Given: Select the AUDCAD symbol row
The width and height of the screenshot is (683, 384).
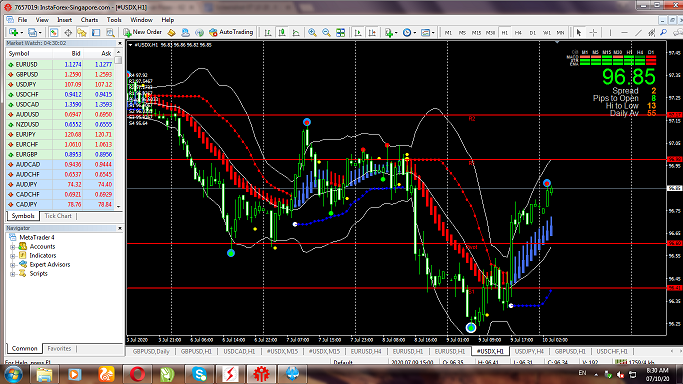Looking at the screenshot, I should tap(60, 165).
